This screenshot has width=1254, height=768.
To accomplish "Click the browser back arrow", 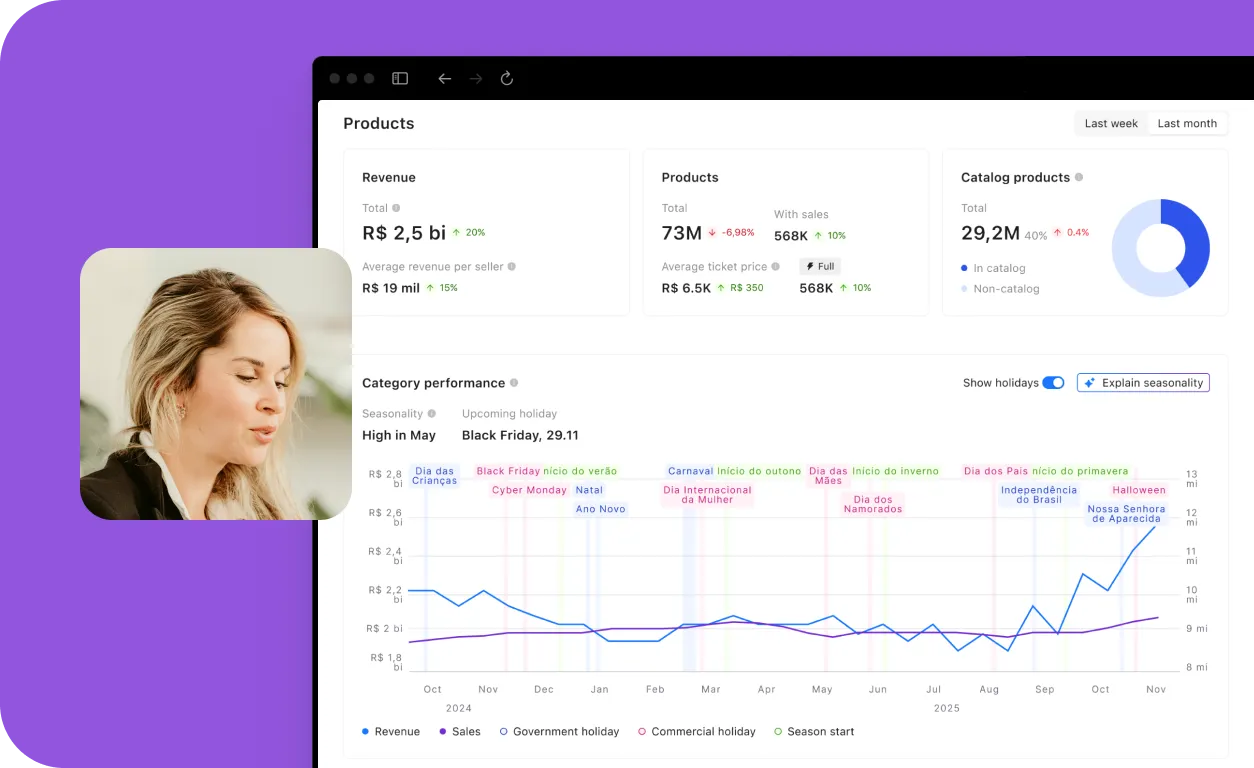I will [x=445, y=79].
